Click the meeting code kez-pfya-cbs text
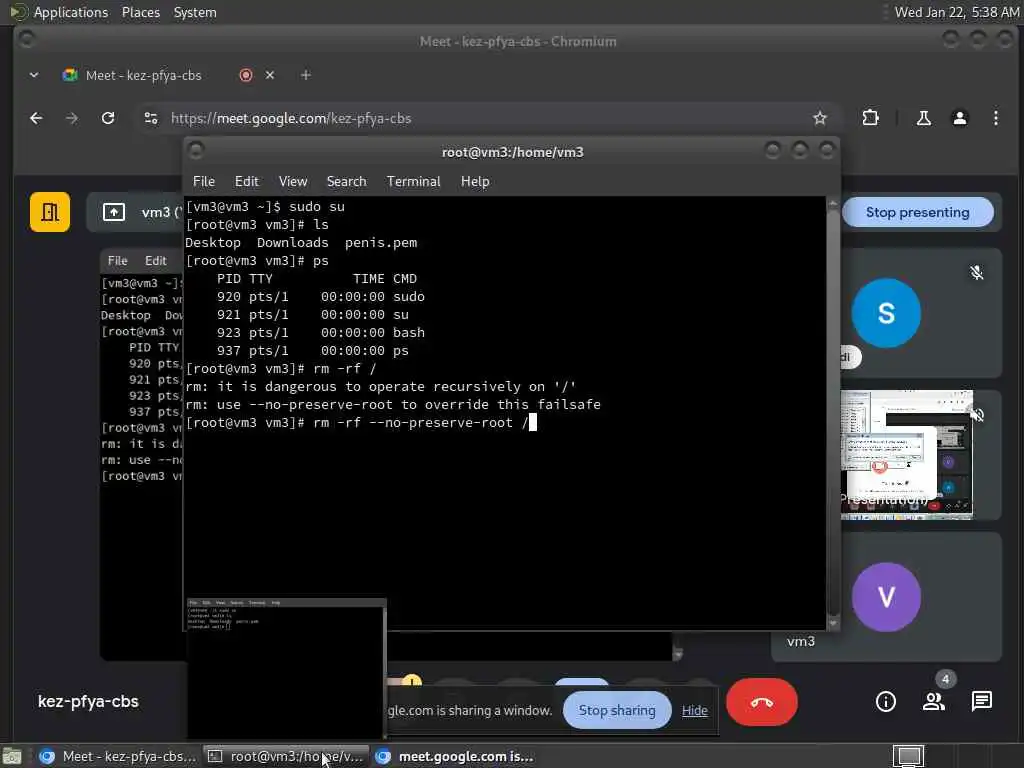This screenshot has height=768, width=1024. point(88,701)
